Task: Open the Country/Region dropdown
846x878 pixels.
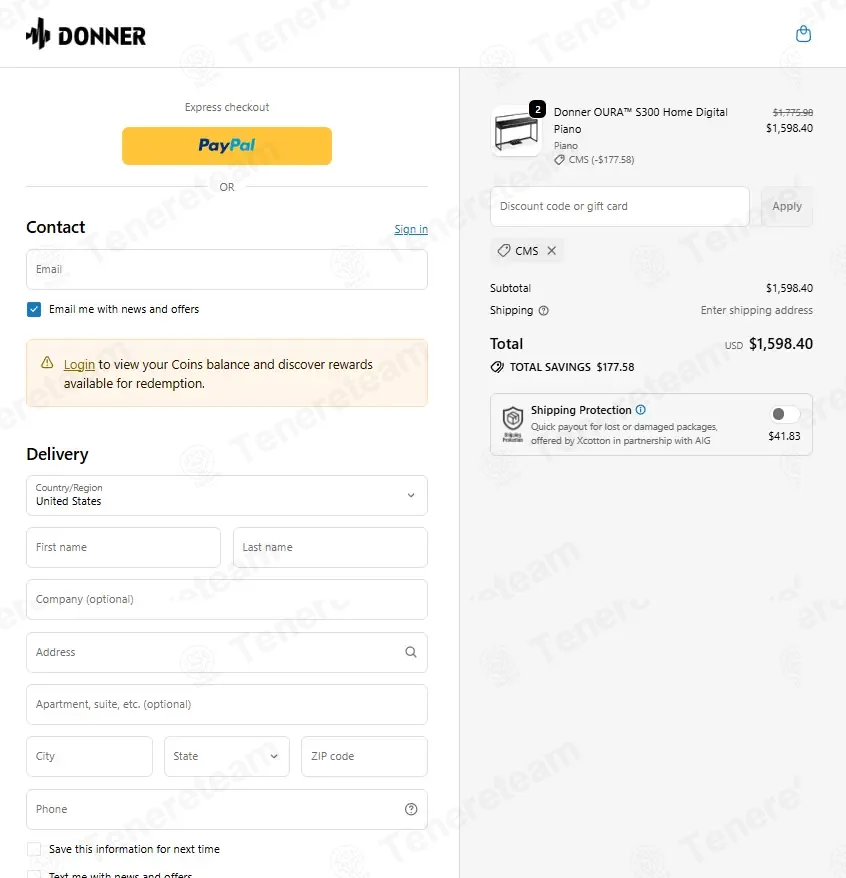Action: (227, 496)
